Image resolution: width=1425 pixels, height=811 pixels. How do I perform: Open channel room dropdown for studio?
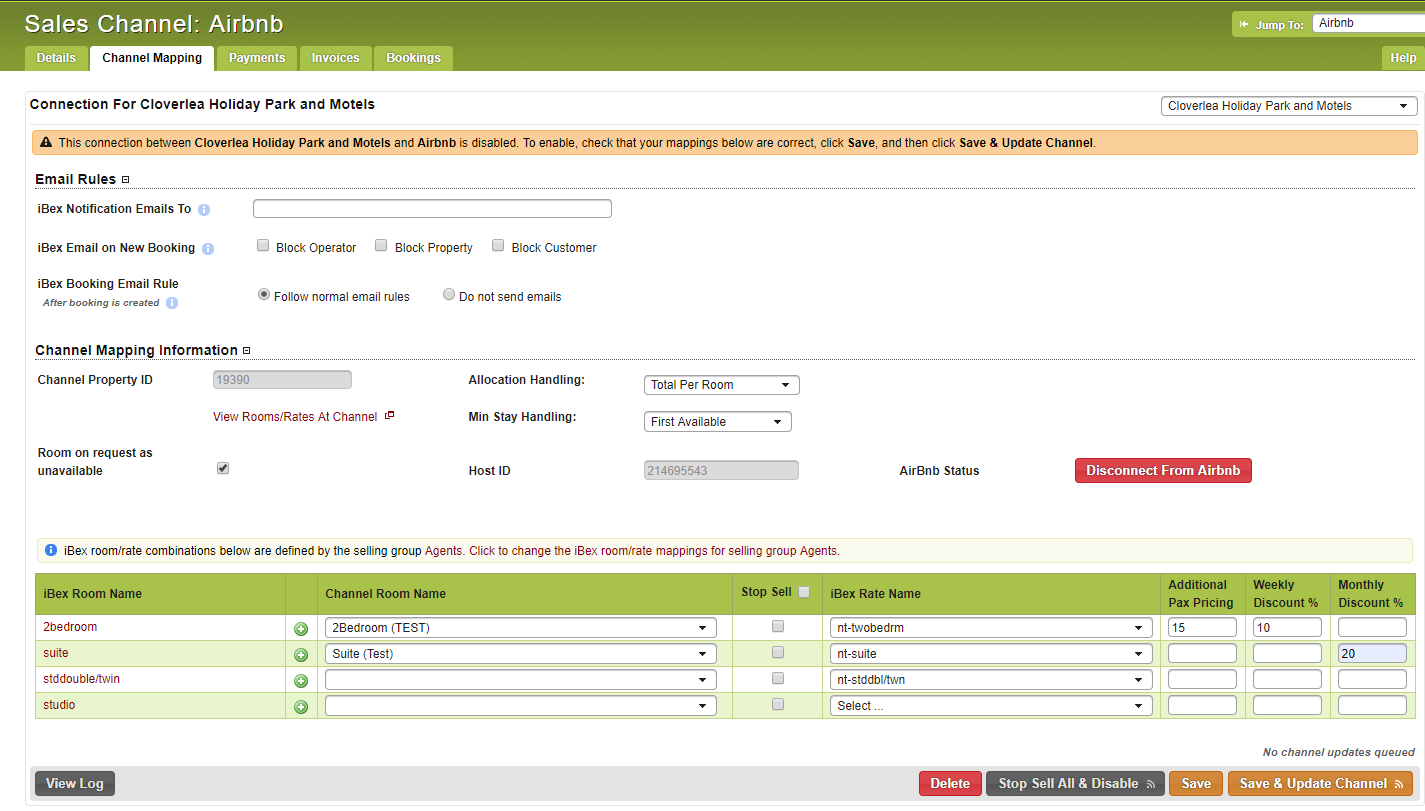pos(520,706)
